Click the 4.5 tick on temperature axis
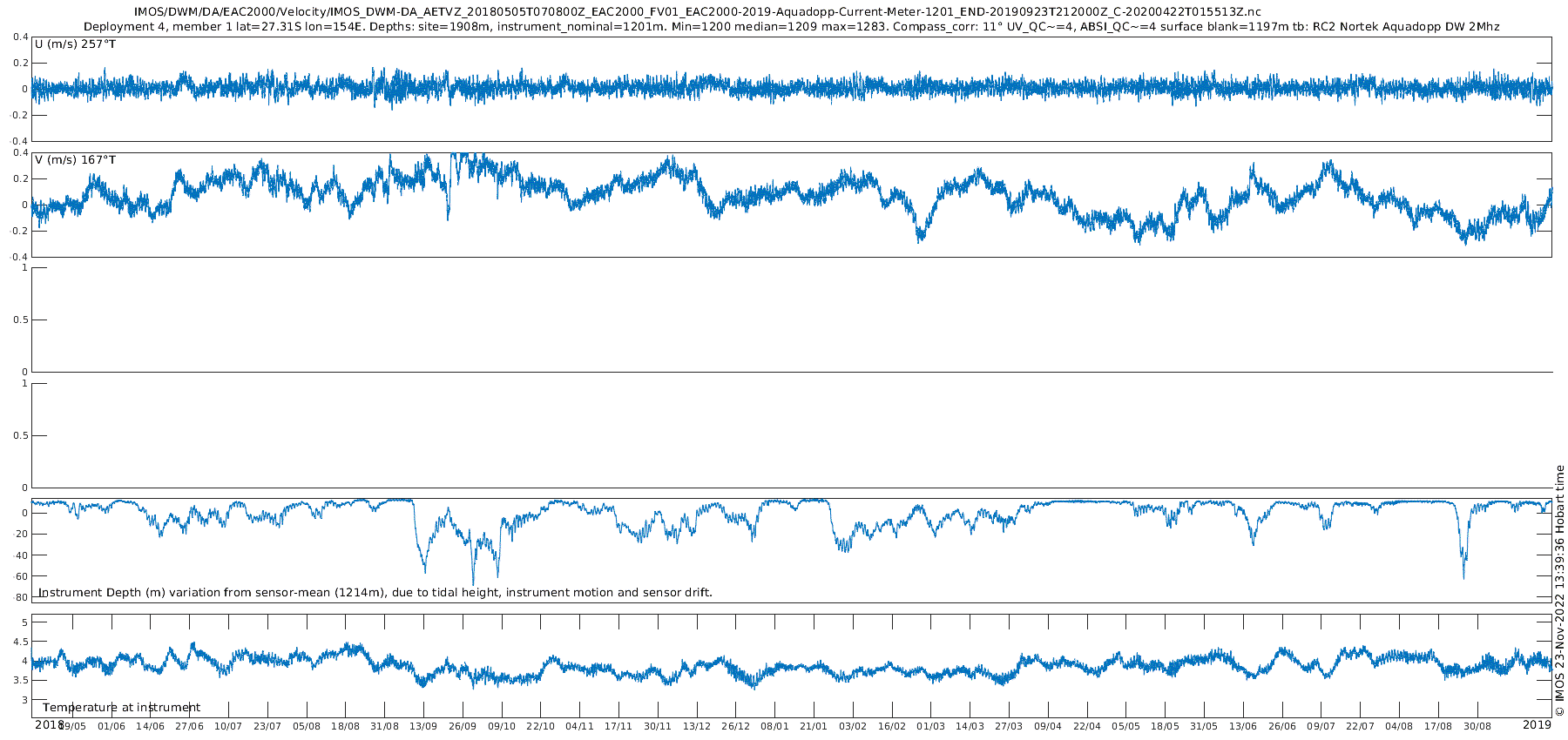Image resolution: width=1568 pixels, height=740 pixels. coord(20,642)
